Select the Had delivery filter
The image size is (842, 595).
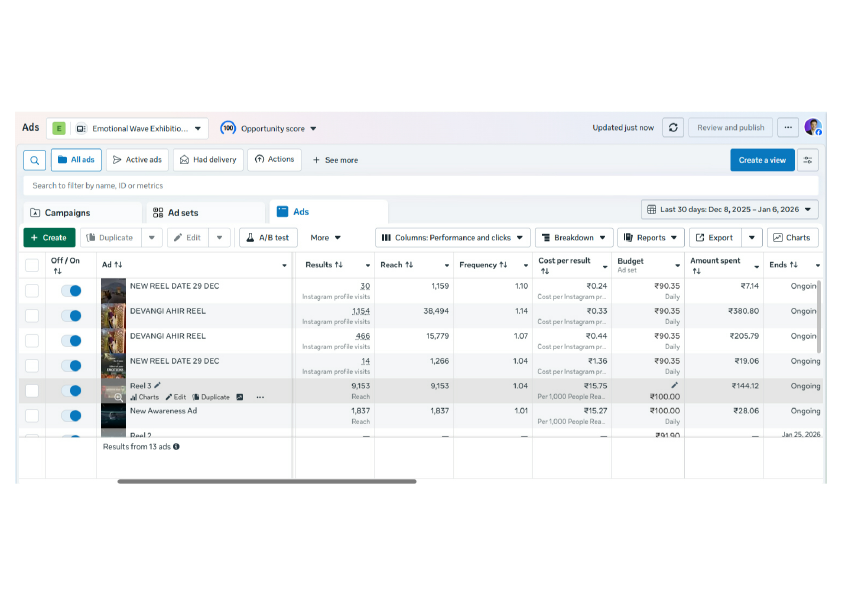point(208,160)
